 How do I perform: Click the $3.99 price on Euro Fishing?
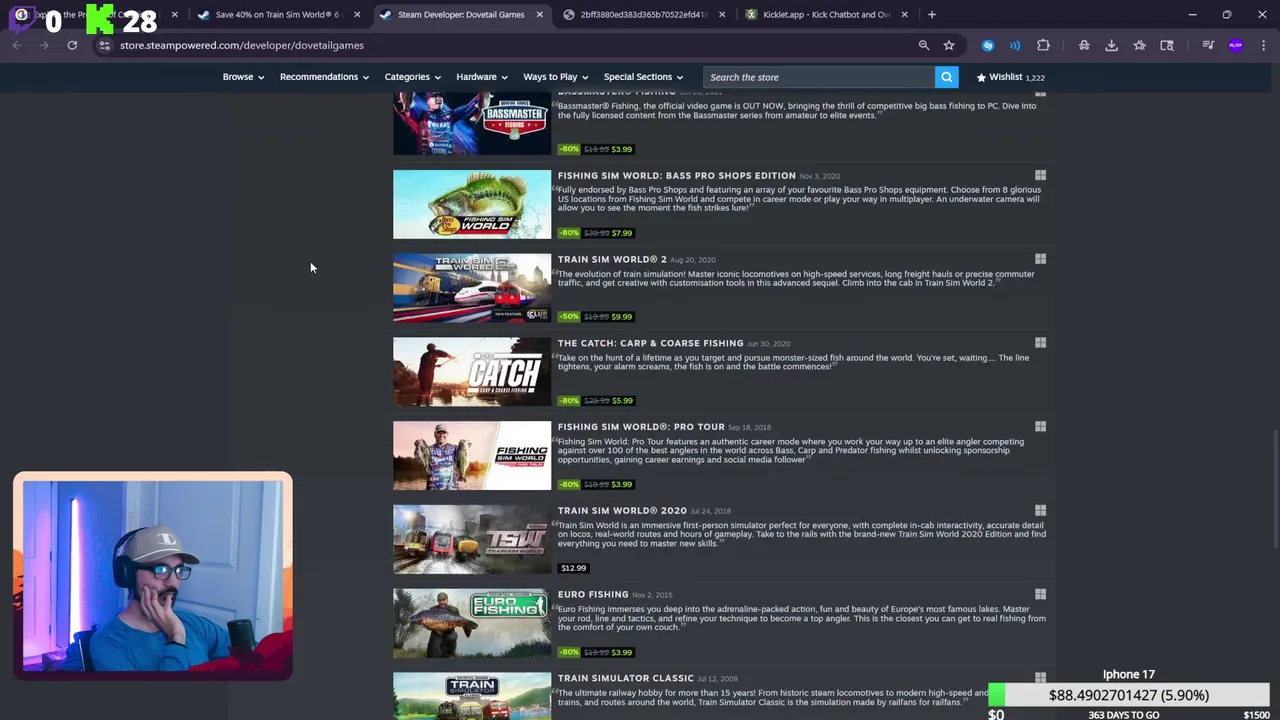622,652
